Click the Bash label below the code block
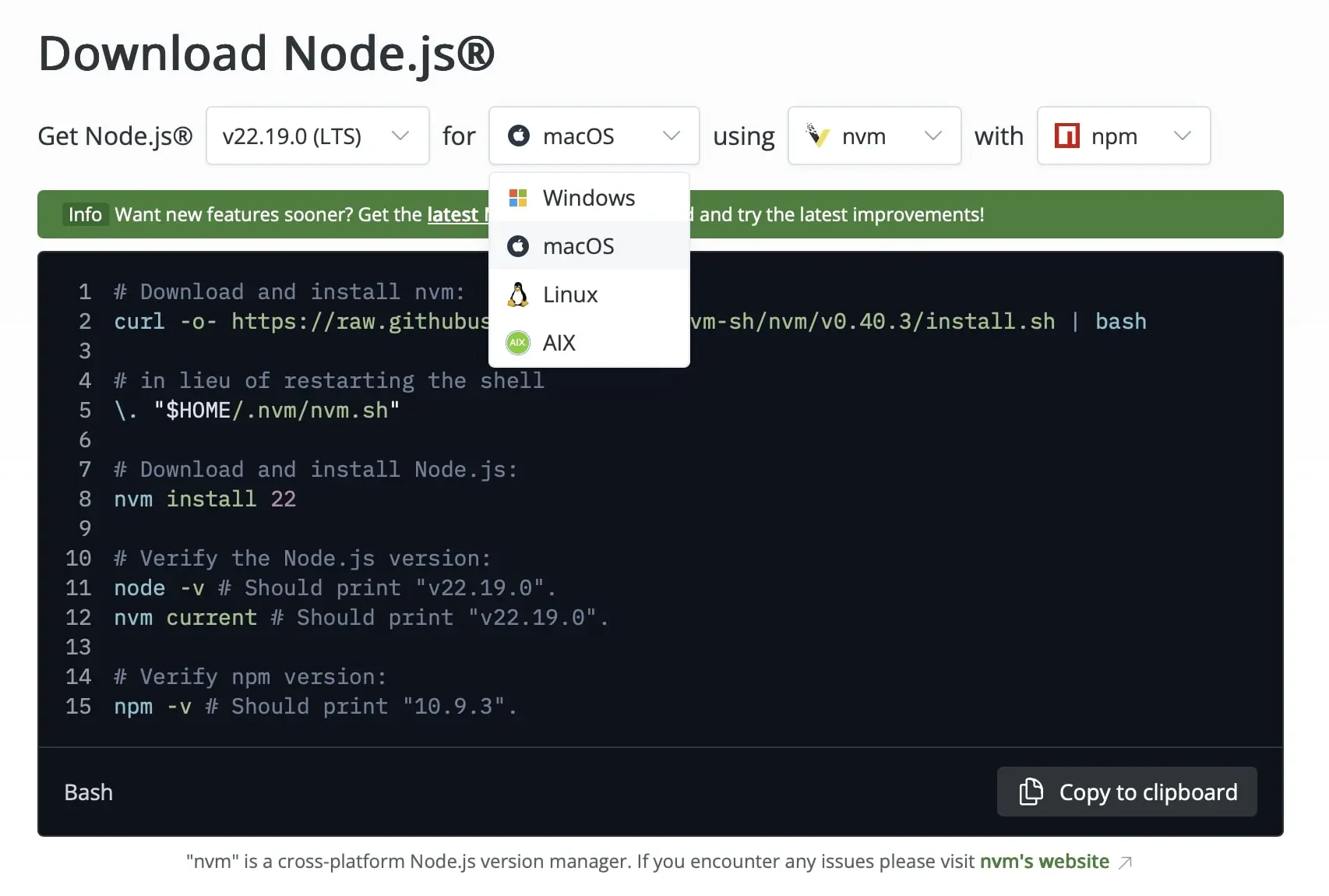The height and width of the screenshot is (896, 1329). pos(88,792)
